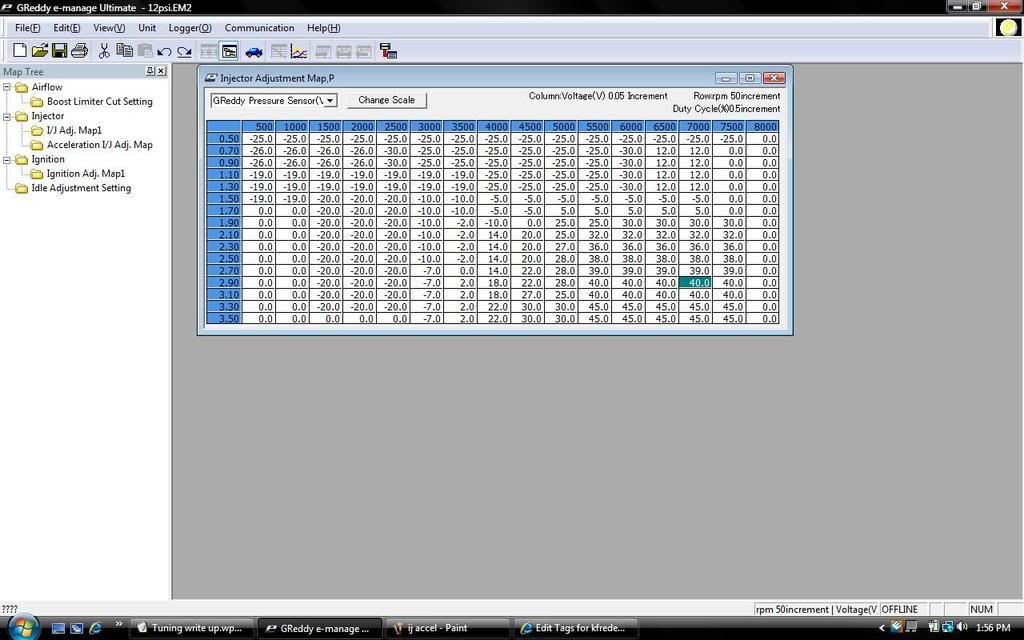Minimize the Injector Adjustment Map window
This screenshot has height=640, width=1024.
[726, 78]
